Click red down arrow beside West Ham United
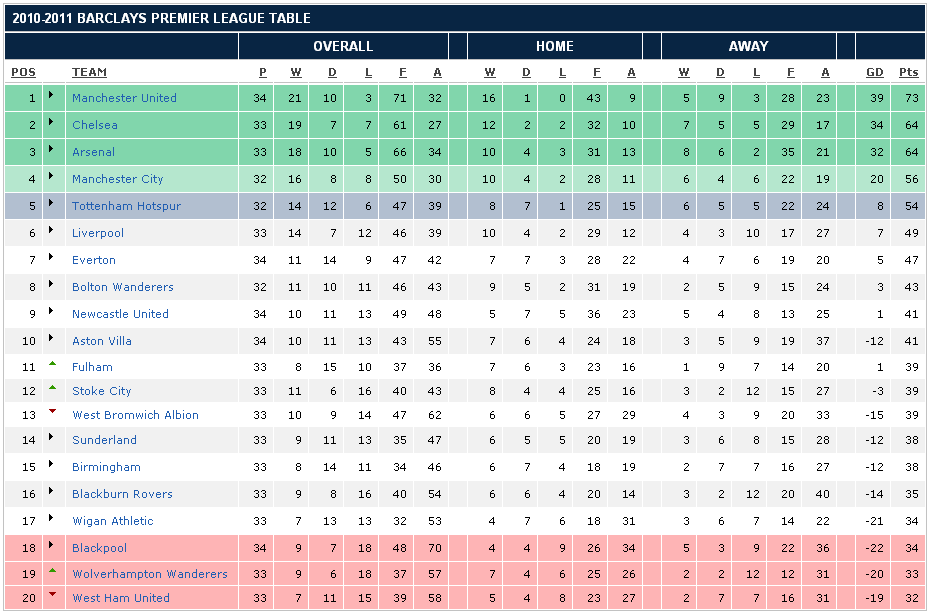This screenshot has width=930, height=614. tap(52, 596)
